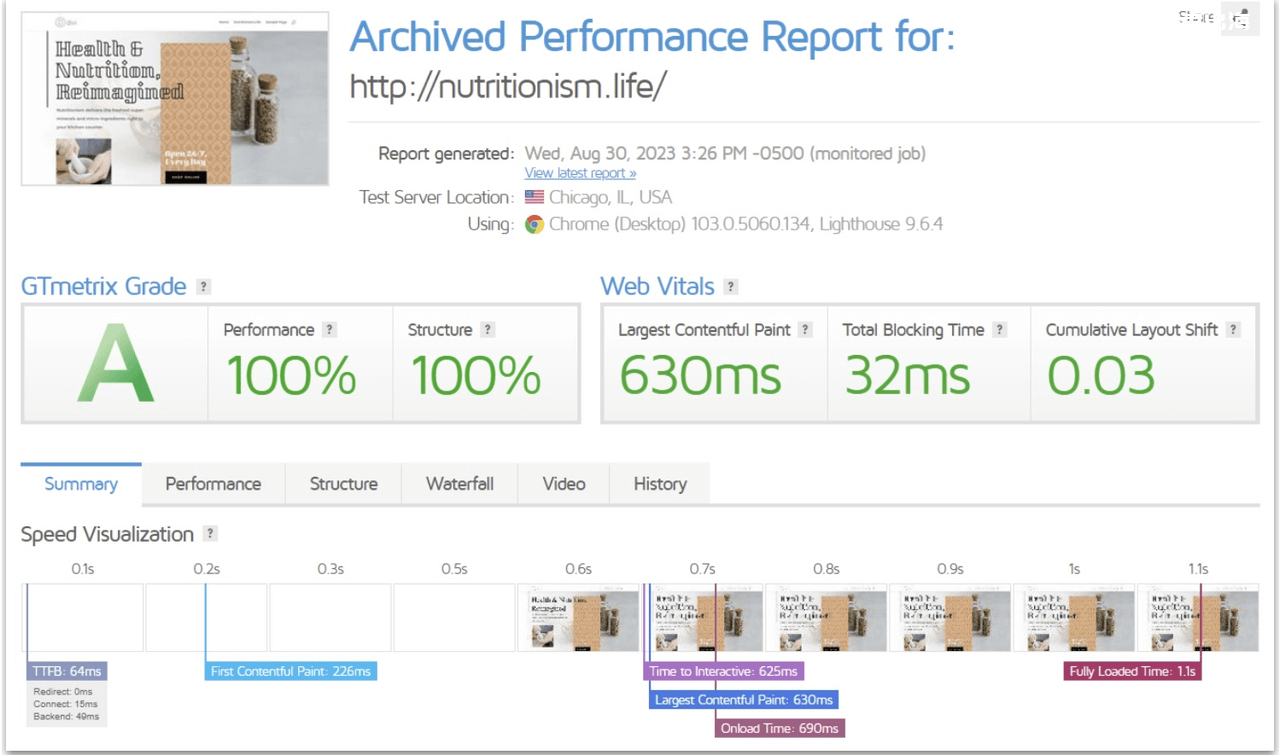Click the Chrome browser icon
The height and width of the screenshot is (755, 1280).
(534, 224)
